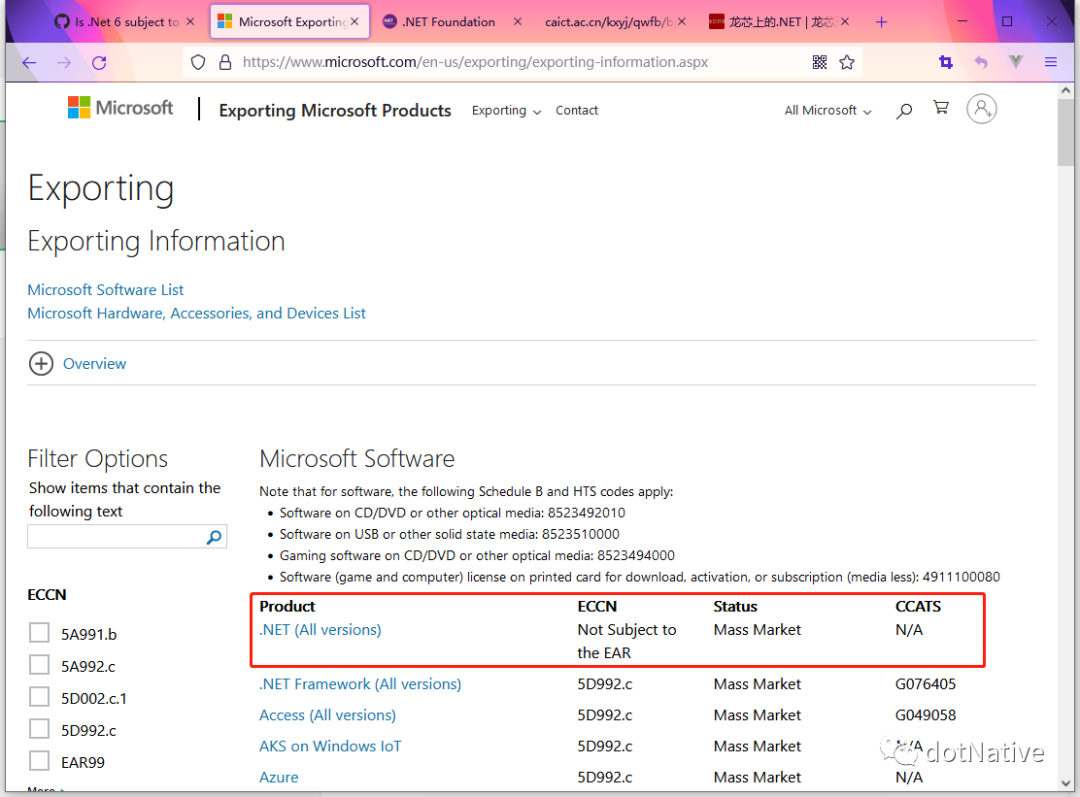Click the V-shaped extension icon

click(1015, 62)
